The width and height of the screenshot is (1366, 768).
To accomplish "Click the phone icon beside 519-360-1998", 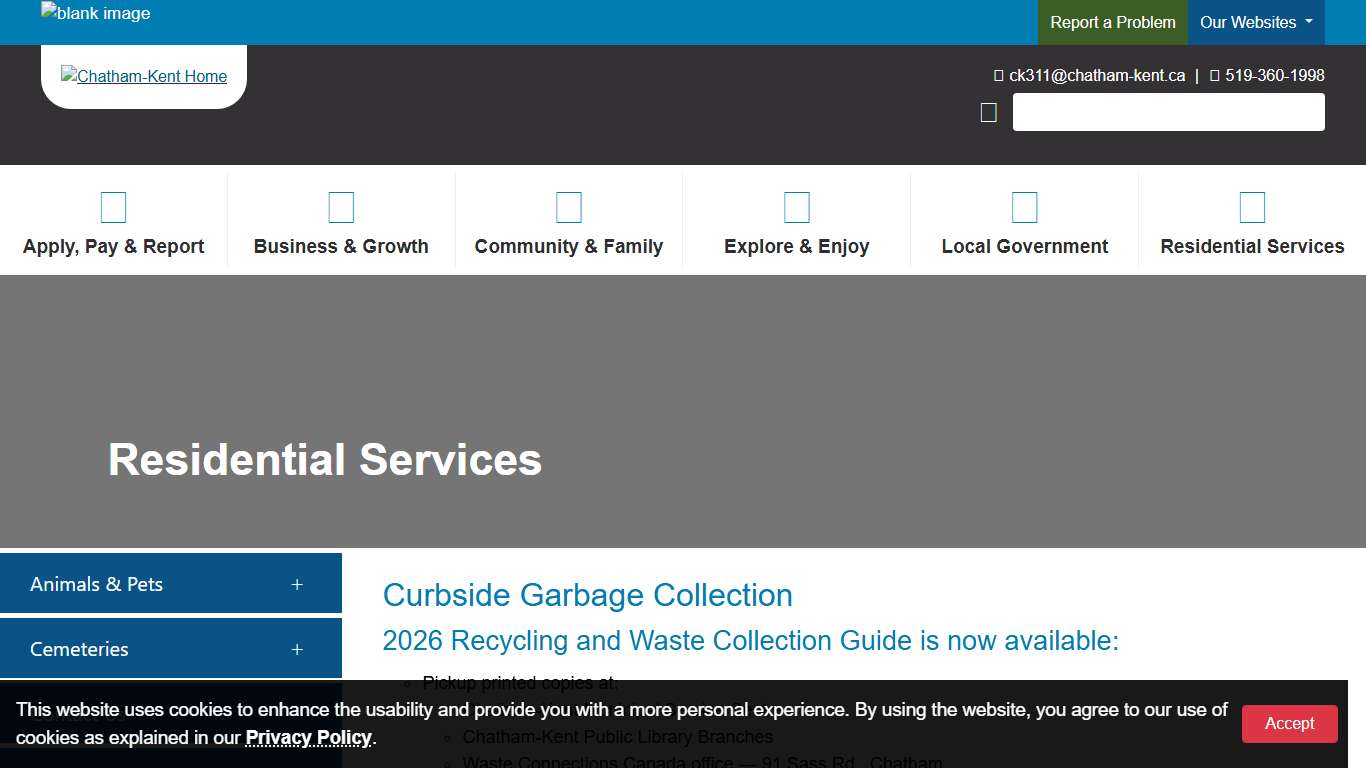I will click(1214, 75).
